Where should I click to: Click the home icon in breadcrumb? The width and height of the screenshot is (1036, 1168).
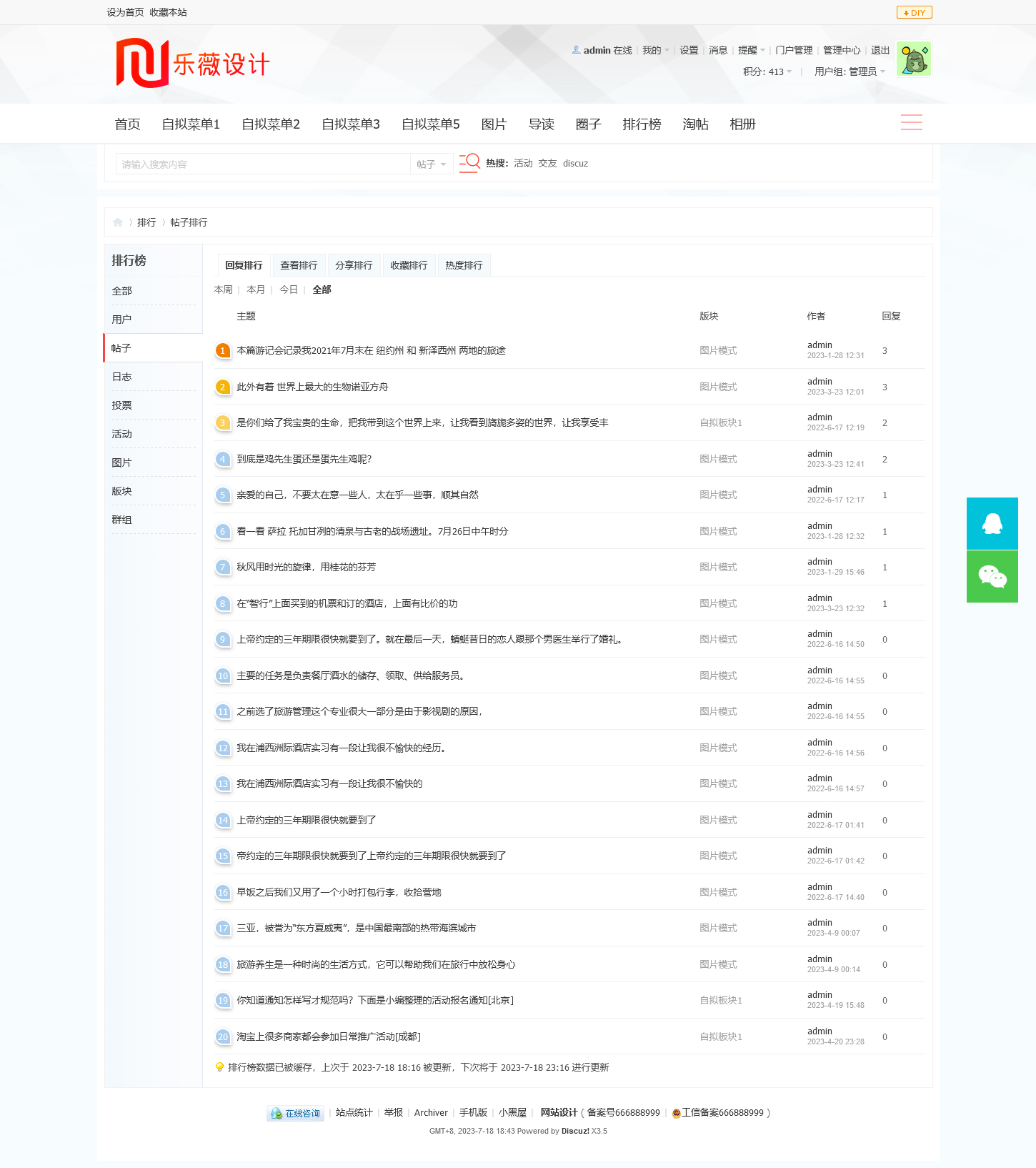(x=118, y=222)
